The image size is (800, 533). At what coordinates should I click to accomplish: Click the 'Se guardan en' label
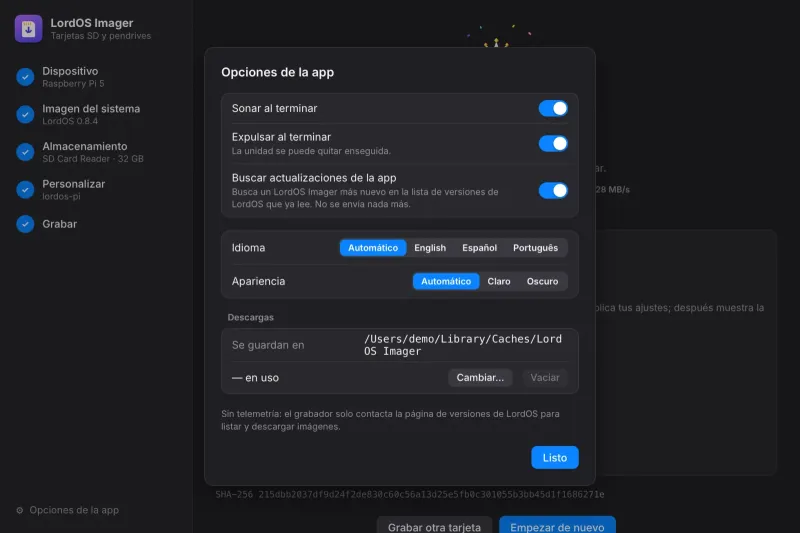(x=268, y=345)
